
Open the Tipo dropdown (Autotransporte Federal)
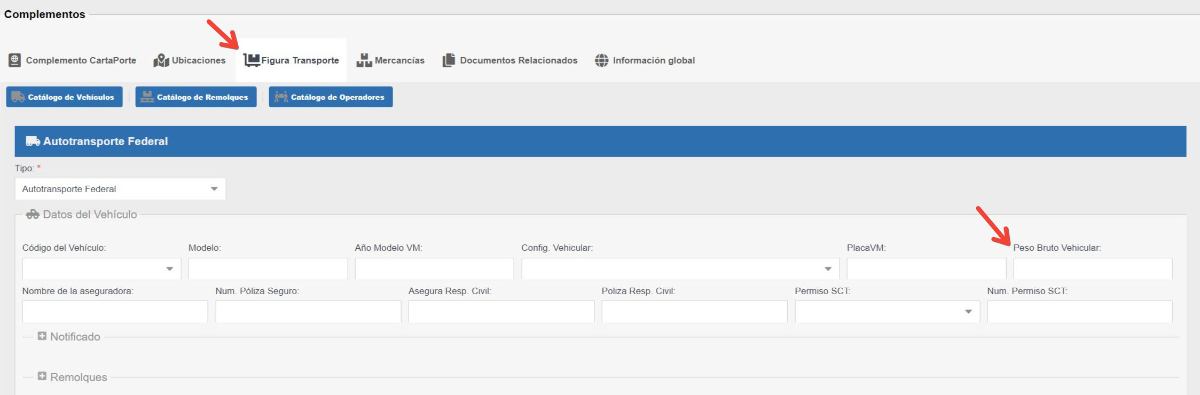120,188
